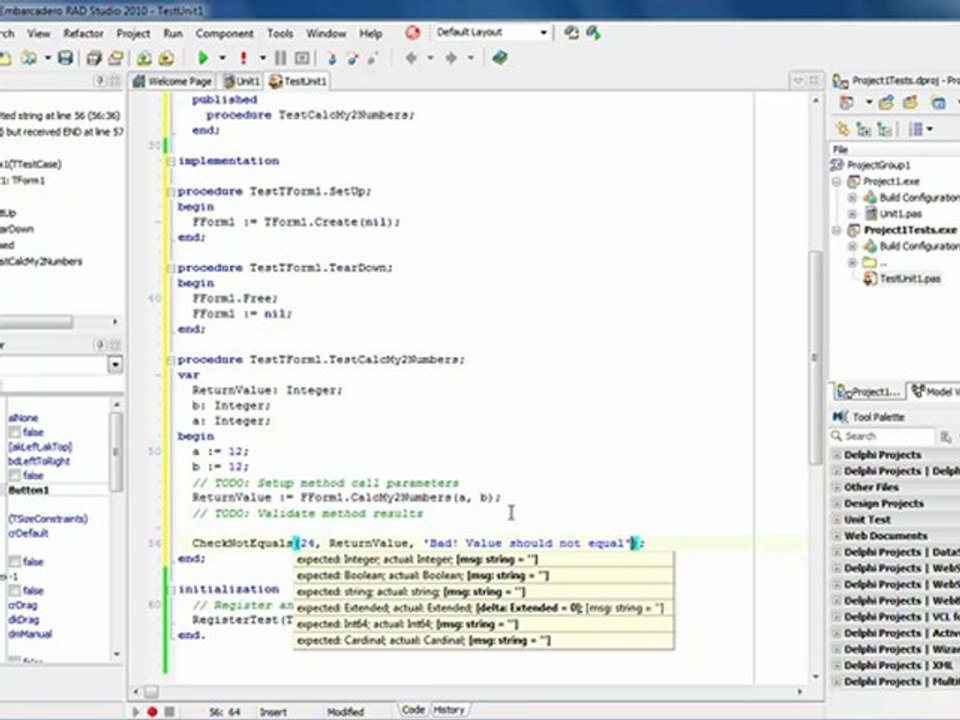
Task: Switch to the History tab
Action: 449,710
